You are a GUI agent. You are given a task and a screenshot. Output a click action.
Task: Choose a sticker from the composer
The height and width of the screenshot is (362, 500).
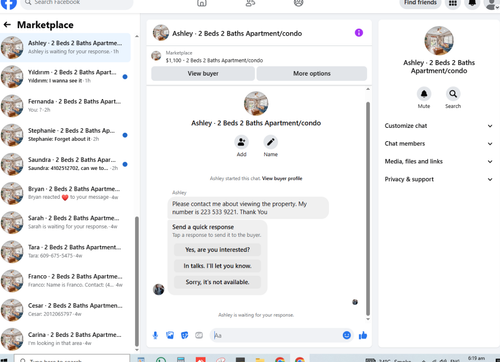184,335
